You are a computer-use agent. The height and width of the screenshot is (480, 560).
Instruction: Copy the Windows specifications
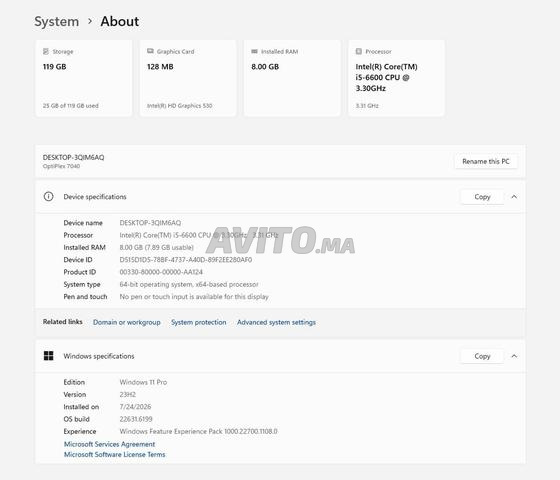(482, 356)
